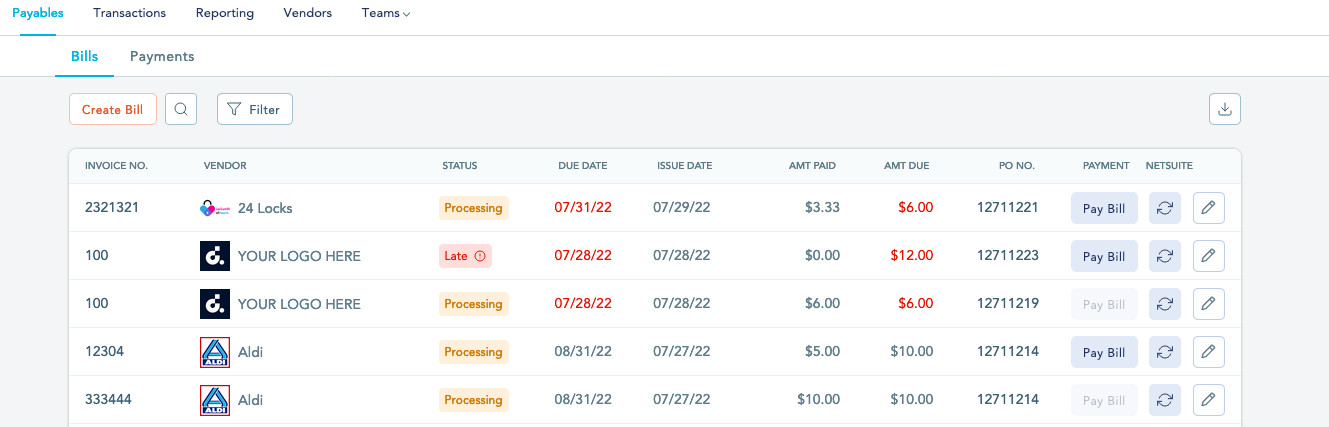Edit the bill with PO 12711219
Image resolution: width=1329 pixels, height=427 pixels.
point(1209,304)
